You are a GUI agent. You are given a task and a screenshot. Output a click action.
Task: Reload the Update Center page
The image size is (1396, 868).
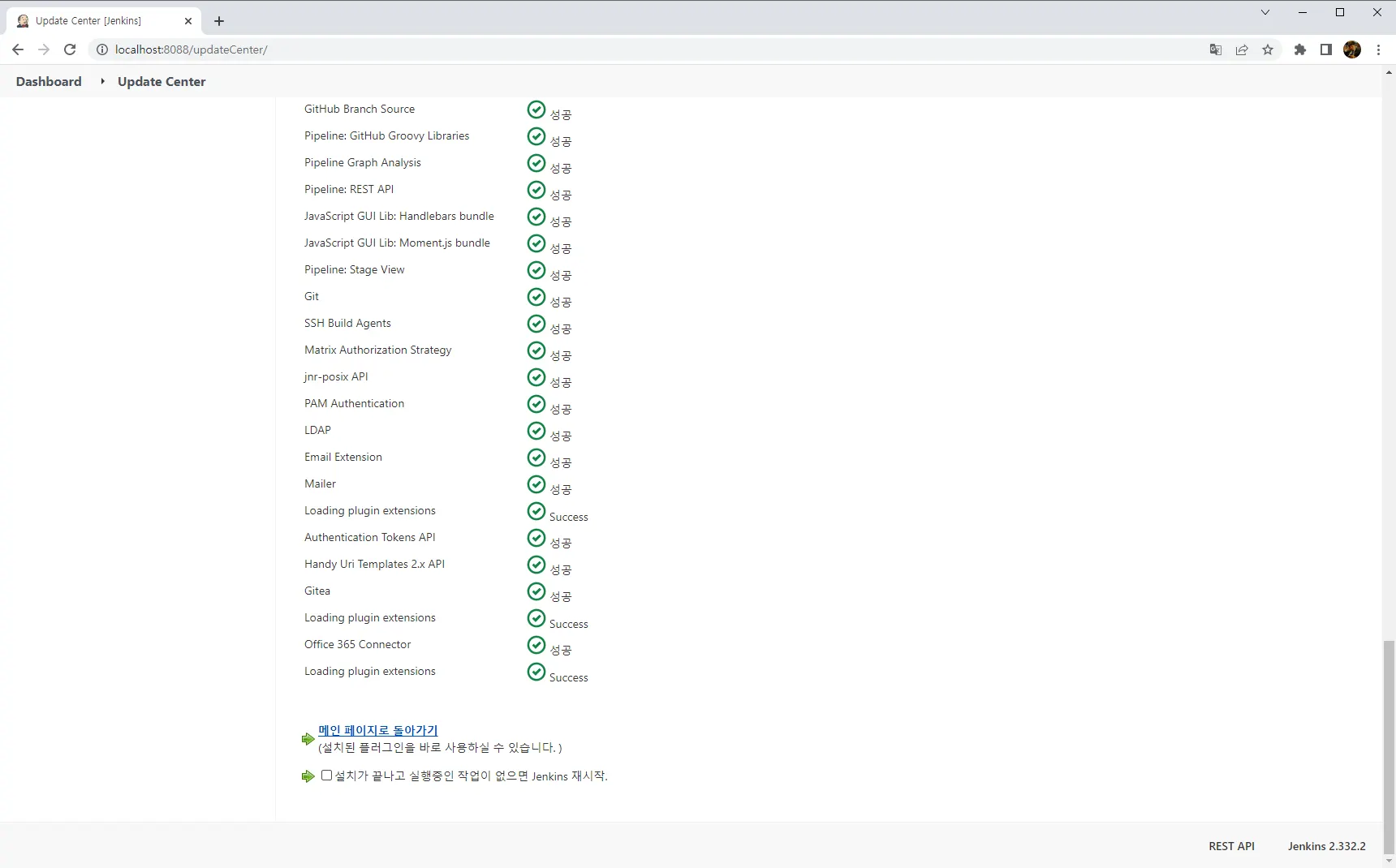(70, 49)
